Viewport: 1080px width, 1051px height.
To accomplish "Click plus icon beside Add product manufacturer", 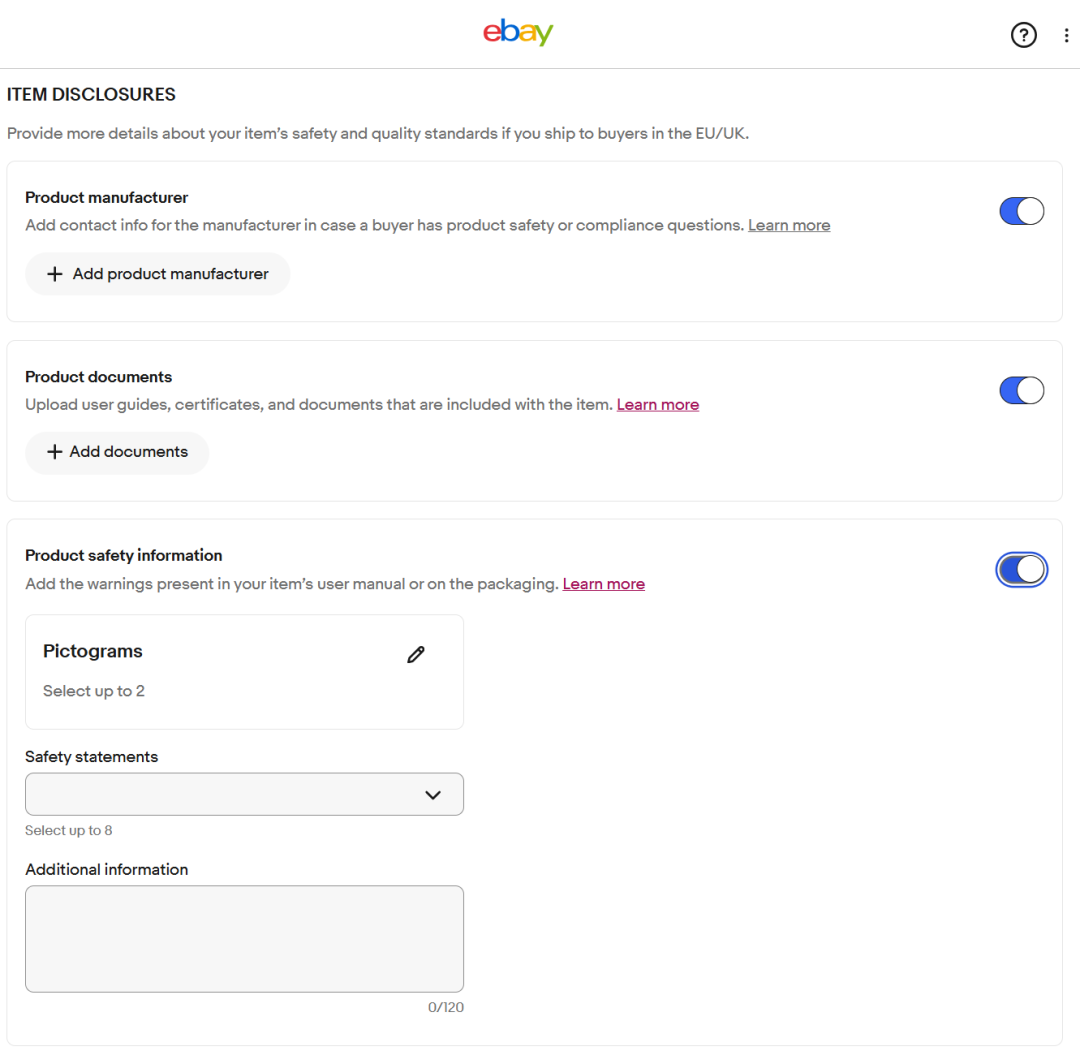I will [x=55, y=274].
